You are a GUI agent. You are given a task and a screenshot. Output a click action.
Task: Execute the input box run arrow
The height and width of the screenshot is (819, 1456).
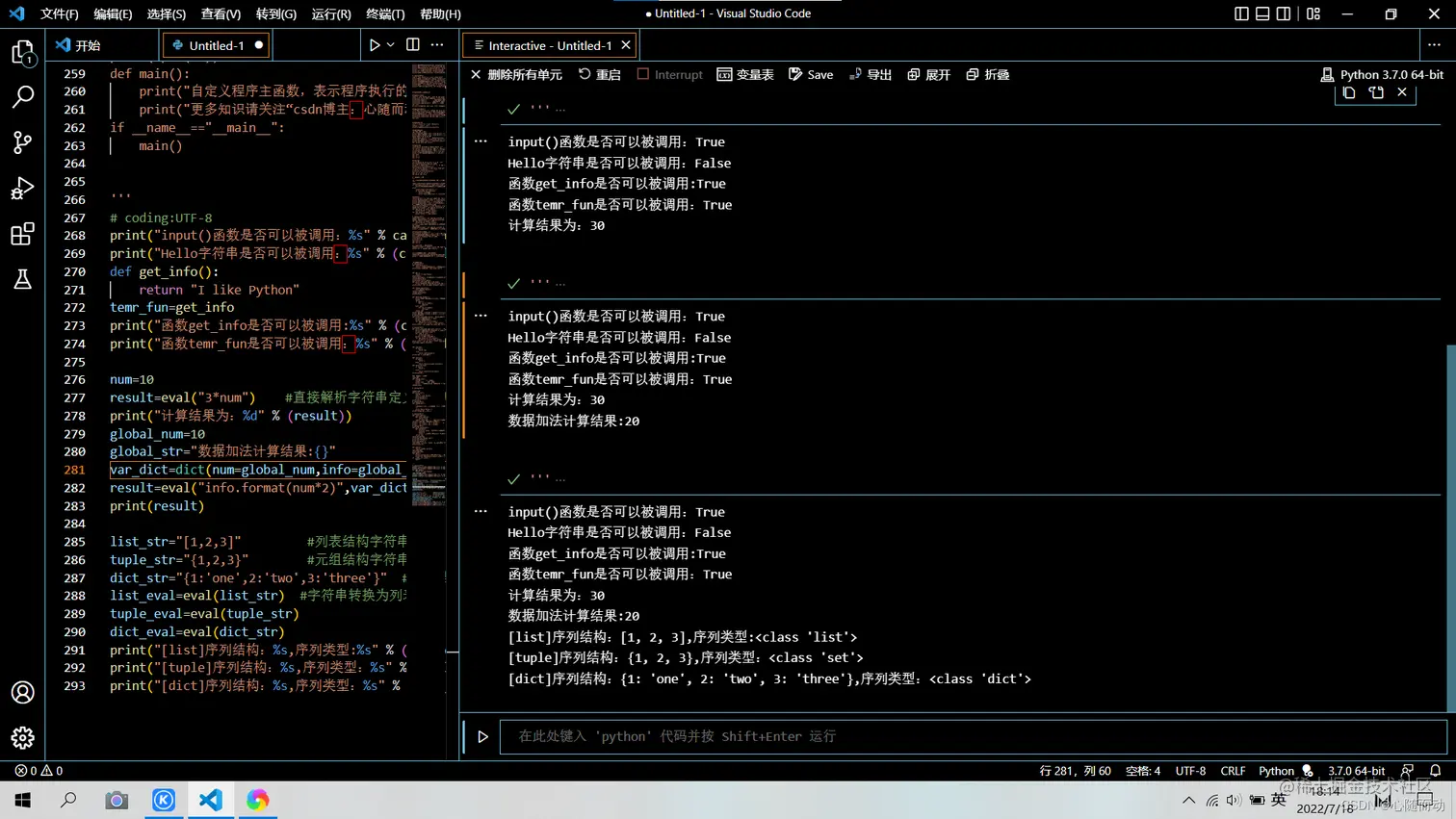[x=482, y=736]
